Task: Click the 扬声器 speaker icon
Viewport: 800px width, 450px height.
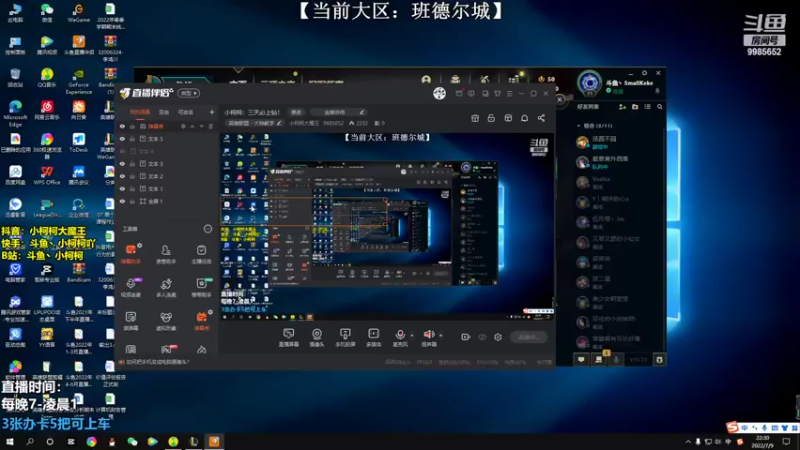Action: click(429, 337)
